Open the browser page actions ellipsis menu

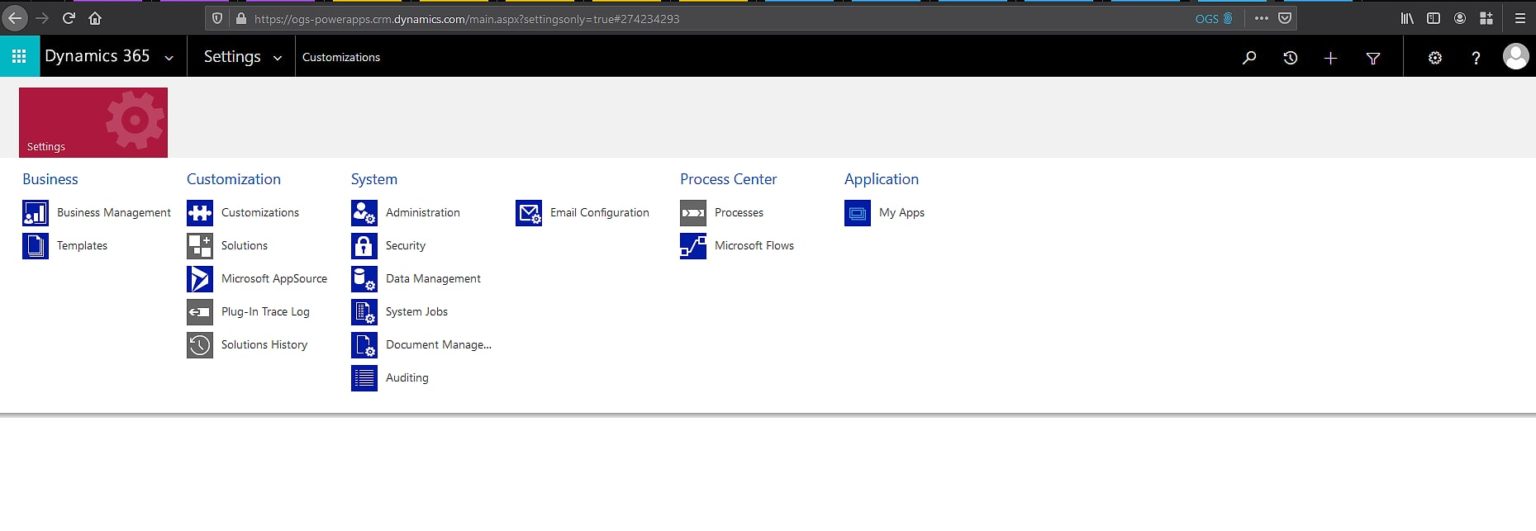point(1261,18)
